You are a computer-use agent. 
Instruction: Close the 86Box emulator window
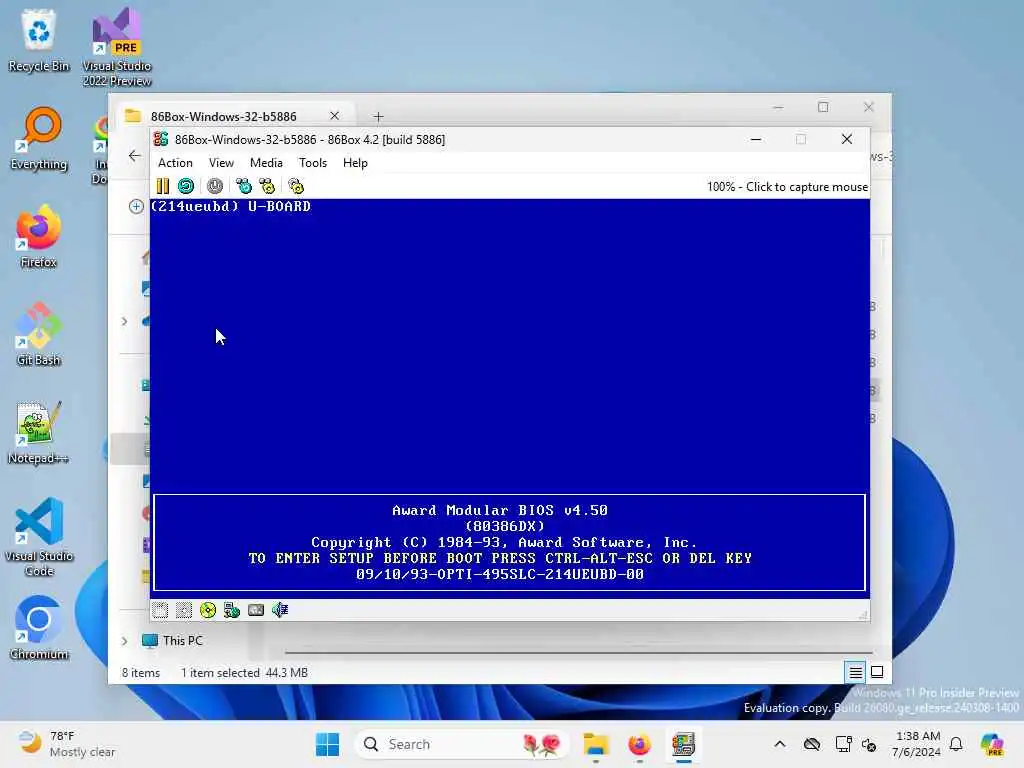(x=846, y=140)
